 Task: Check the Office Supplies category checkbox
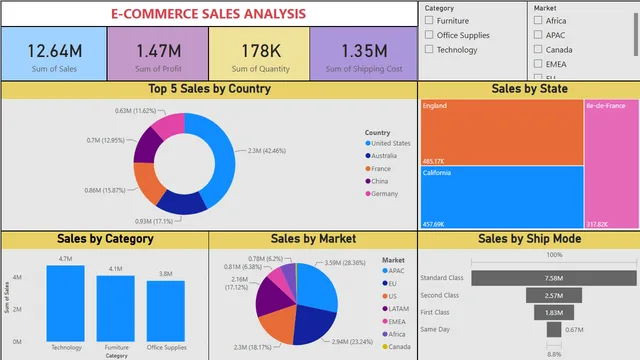tap(429, 35)
